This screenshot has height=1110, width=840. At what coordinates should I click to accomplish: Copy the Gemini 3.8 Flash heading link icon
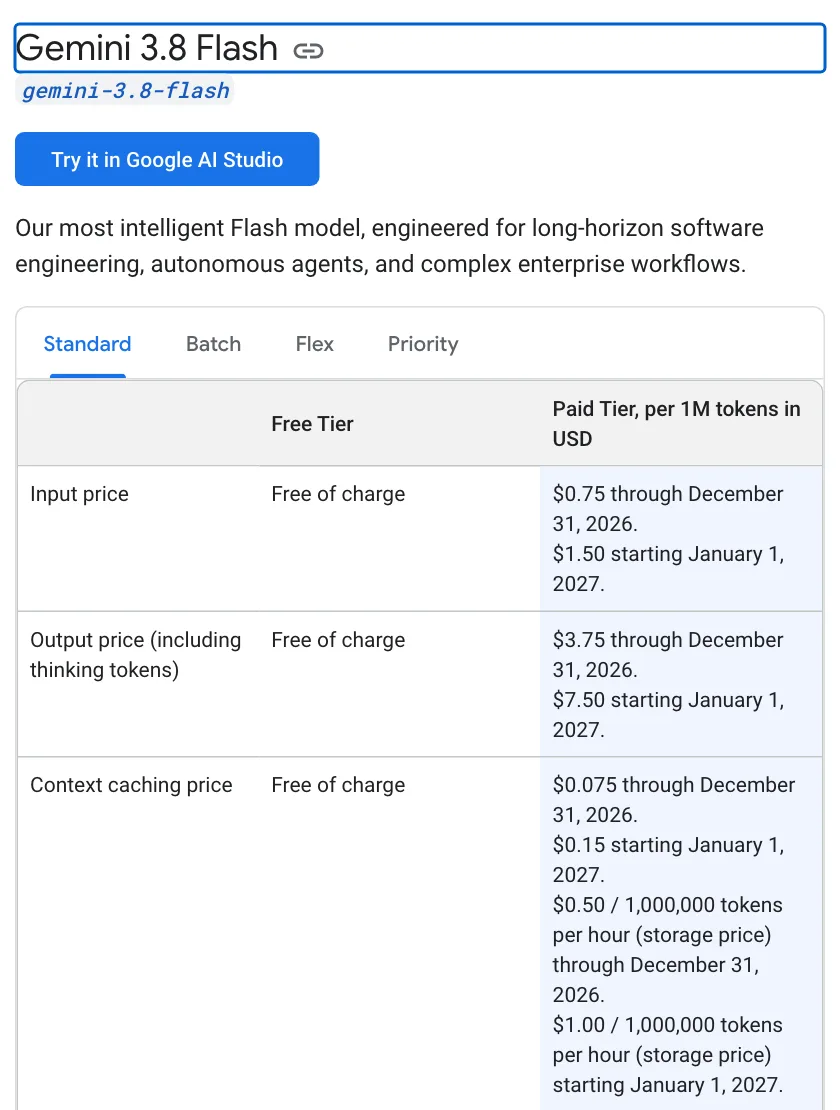click(x=309, y=51)
